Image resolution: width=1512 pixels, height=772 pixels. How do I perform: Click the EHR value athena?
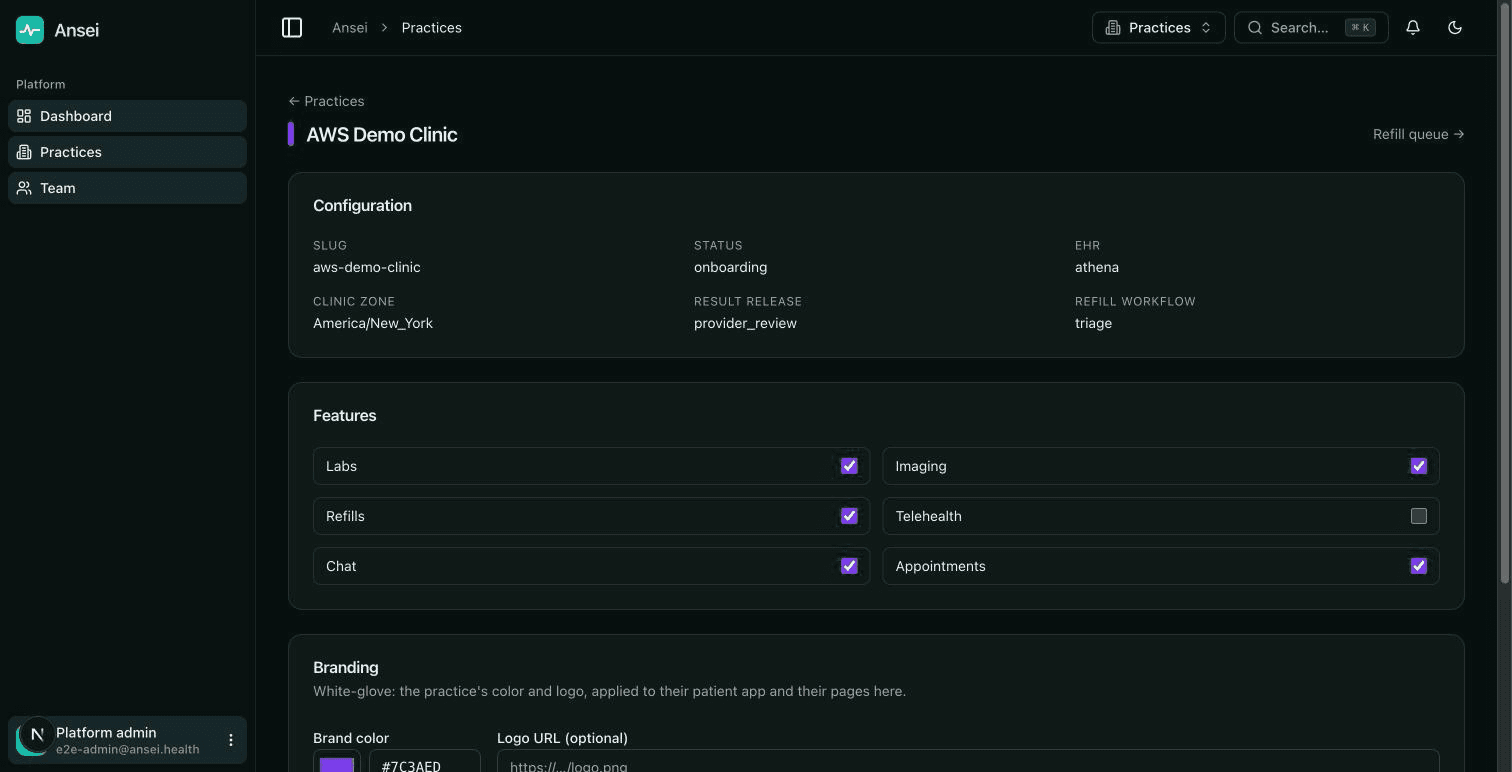(1097, 267)
